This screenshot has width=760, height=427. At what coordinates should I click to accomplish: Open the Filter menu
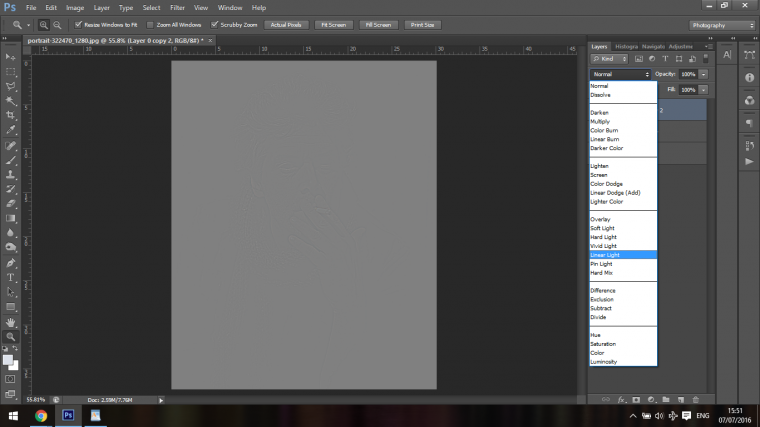(177, 8)
